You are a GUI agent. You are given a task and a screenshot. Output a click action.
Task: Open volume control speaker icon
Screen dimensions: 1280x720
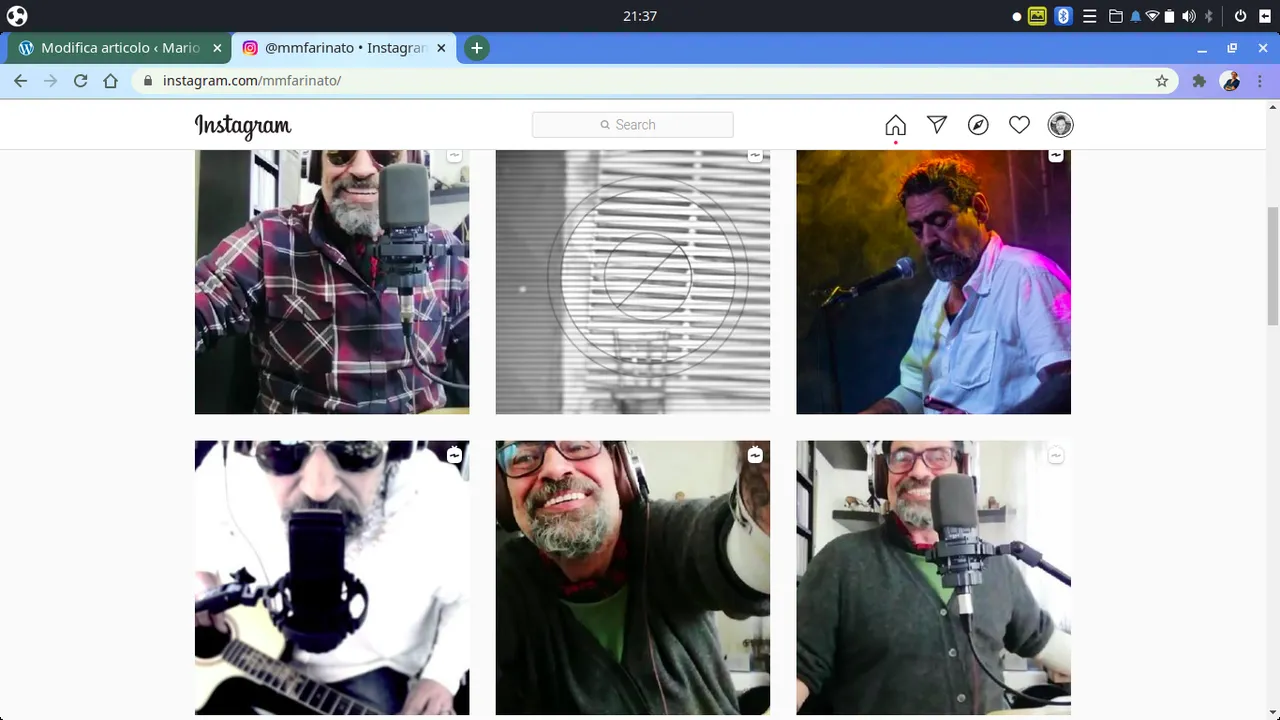(x=1189, y=16)
